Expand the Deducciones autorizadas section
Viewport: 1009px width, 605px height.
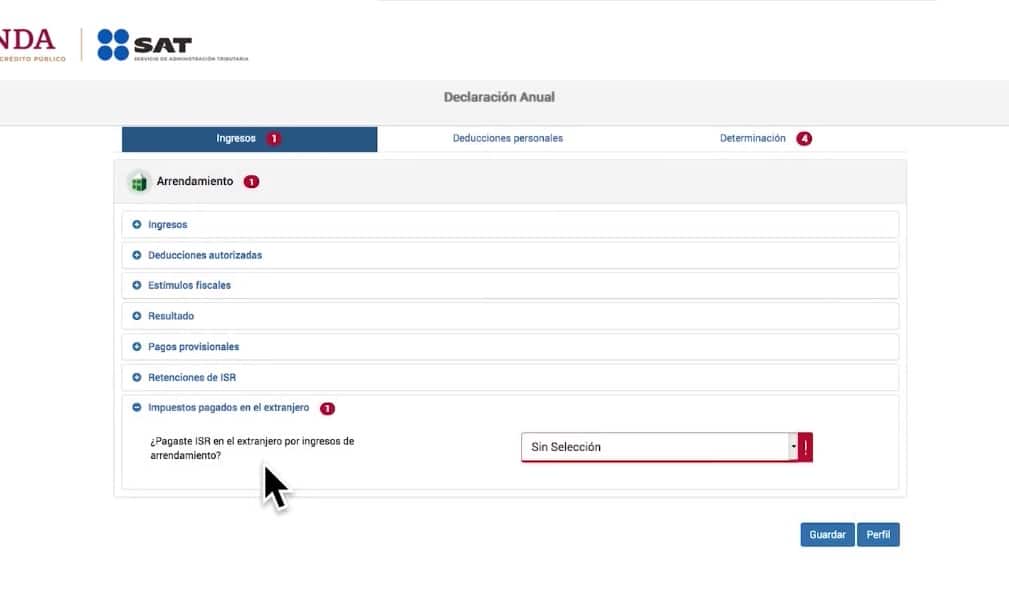pyautogui.click(x=204, y=255)
